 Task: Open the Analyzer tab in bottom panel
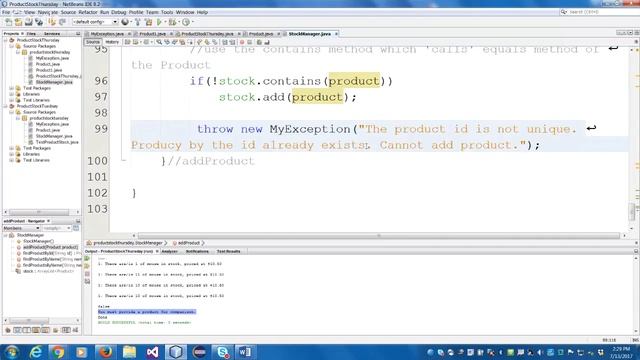(169, 251)
